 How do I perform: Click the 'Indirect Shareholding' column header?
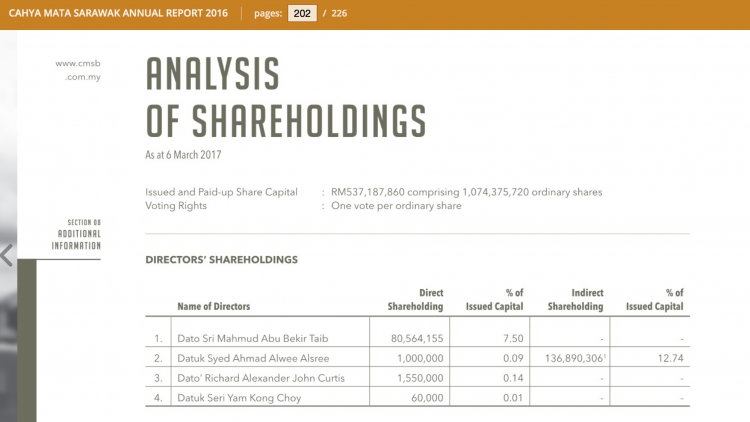[575, 300]
